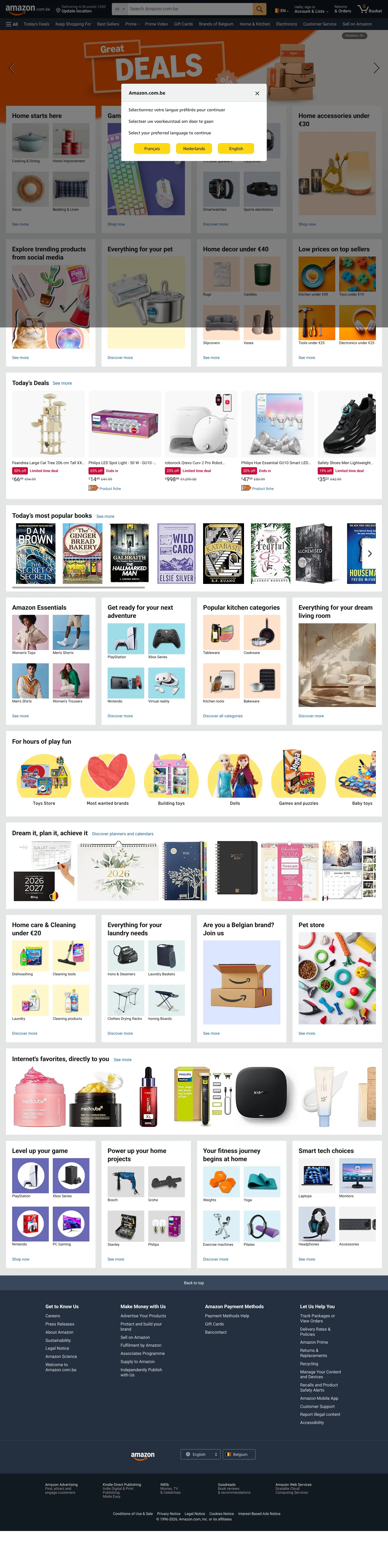The image size is (388, 1568).
Task: Select Nederlands language button
Action: pyautogui.click(x=194, y=149)
